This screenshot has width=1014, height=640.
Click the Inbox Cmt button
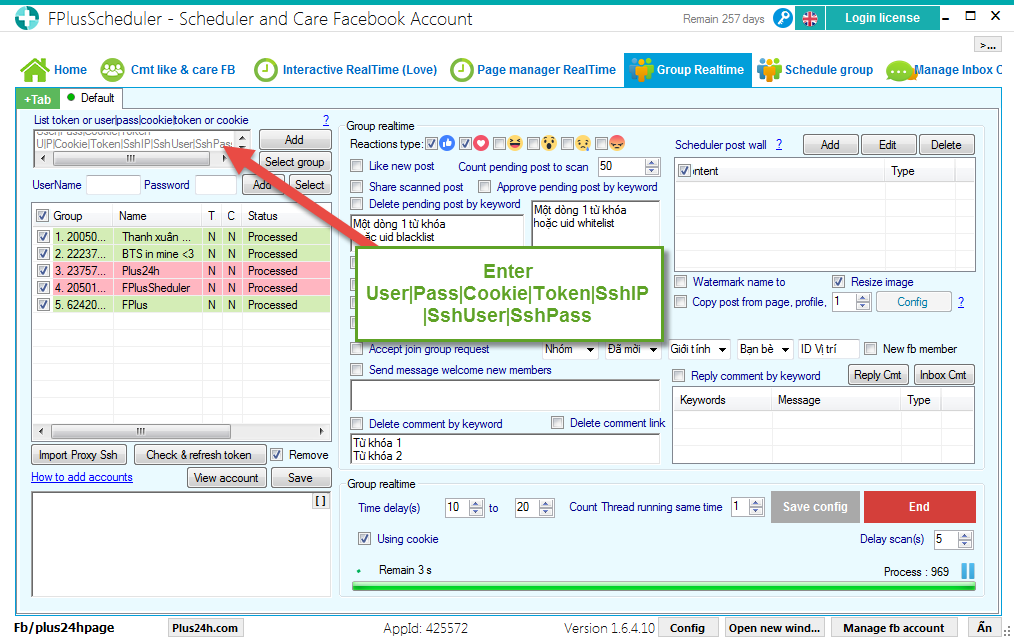point(944,375)
